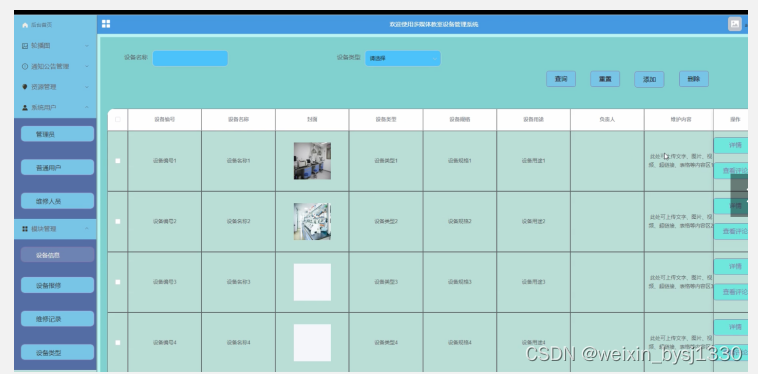Click cell 设备名称2
The image size is (758, 374).
238,221
